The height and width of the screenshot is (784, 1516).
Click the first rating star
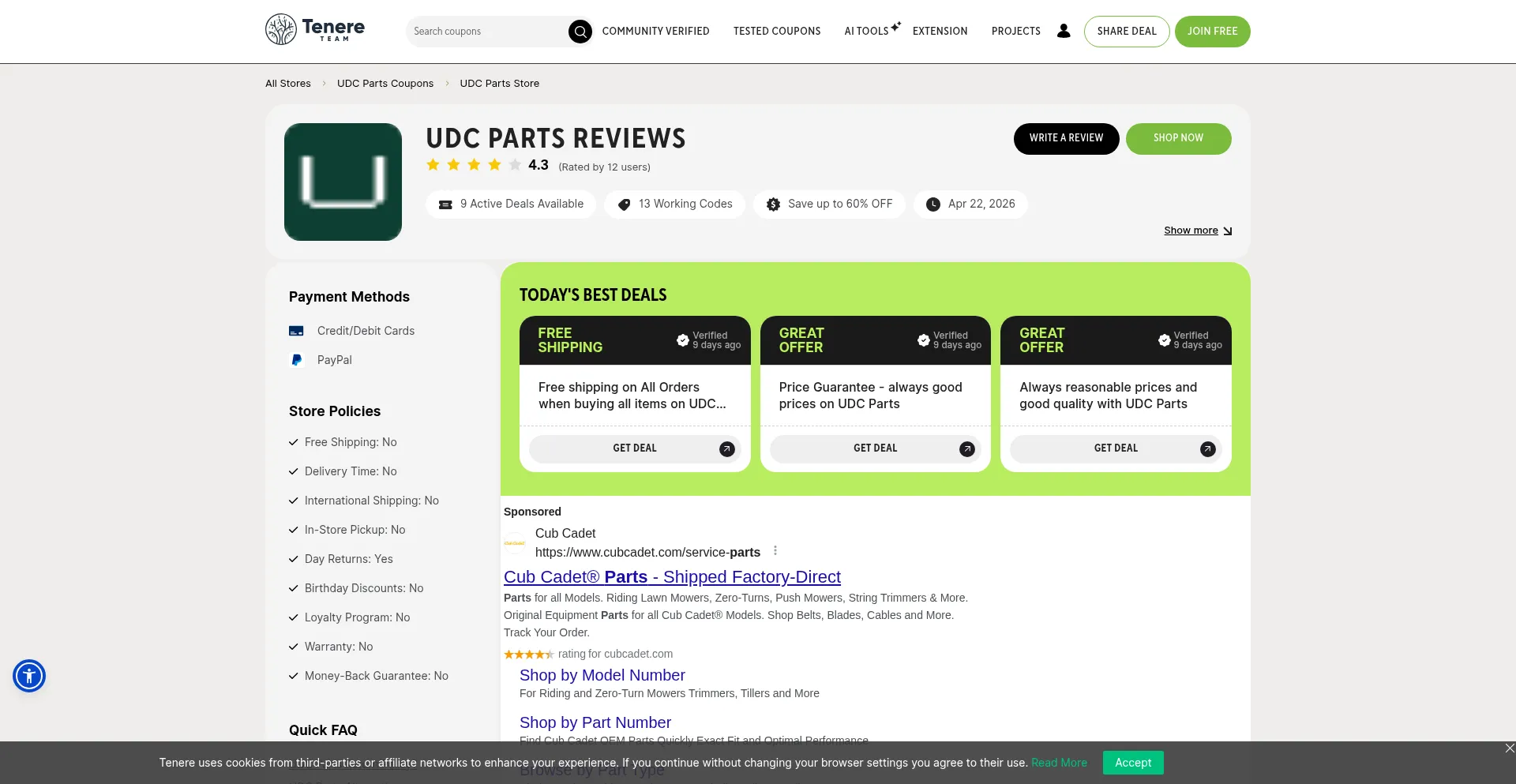pyautogui.click(x=433, y=165)
